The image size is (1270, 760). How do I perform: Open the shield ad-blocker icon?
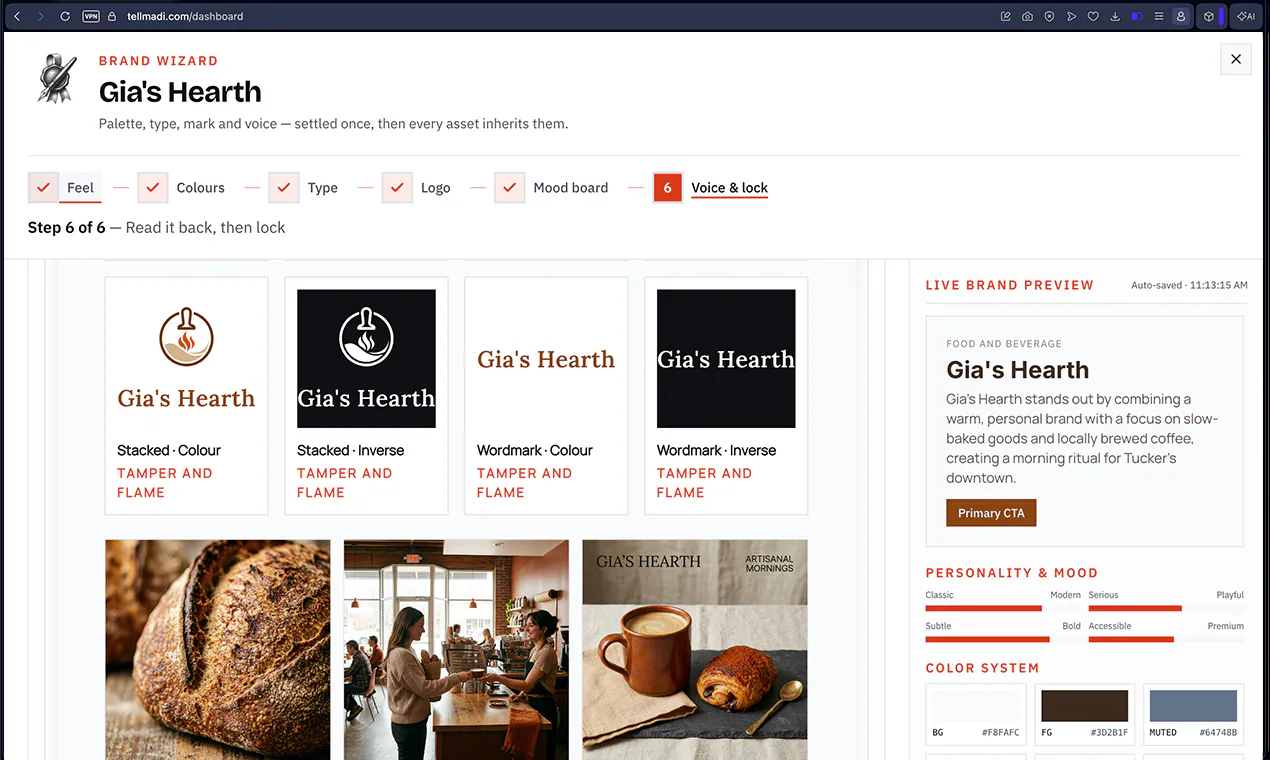(x=1049, y=16)
